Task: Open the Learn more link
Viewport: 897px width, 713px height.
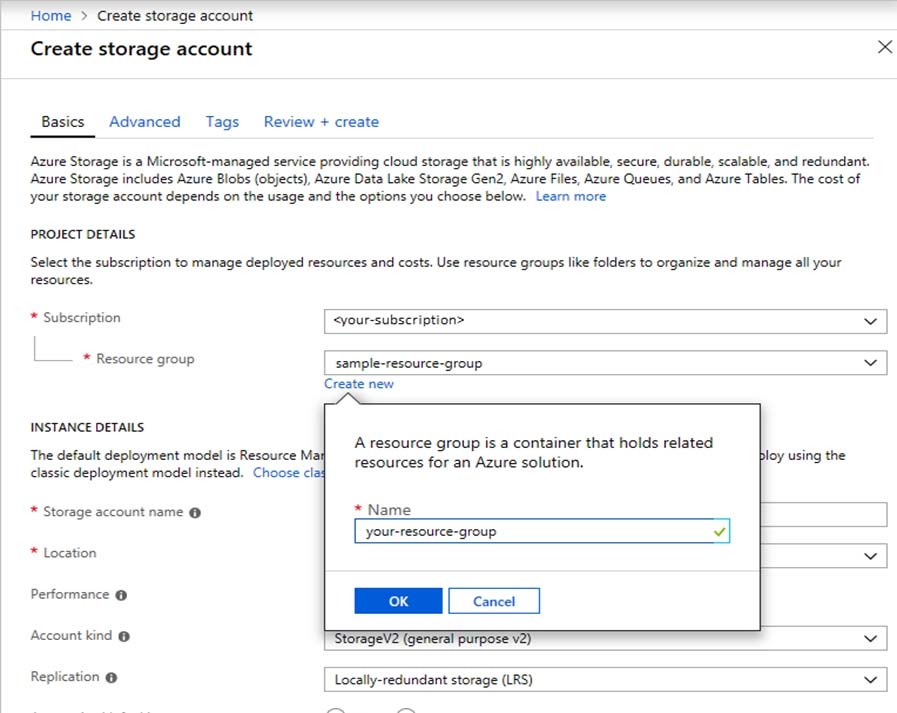Action: (570, 196)
